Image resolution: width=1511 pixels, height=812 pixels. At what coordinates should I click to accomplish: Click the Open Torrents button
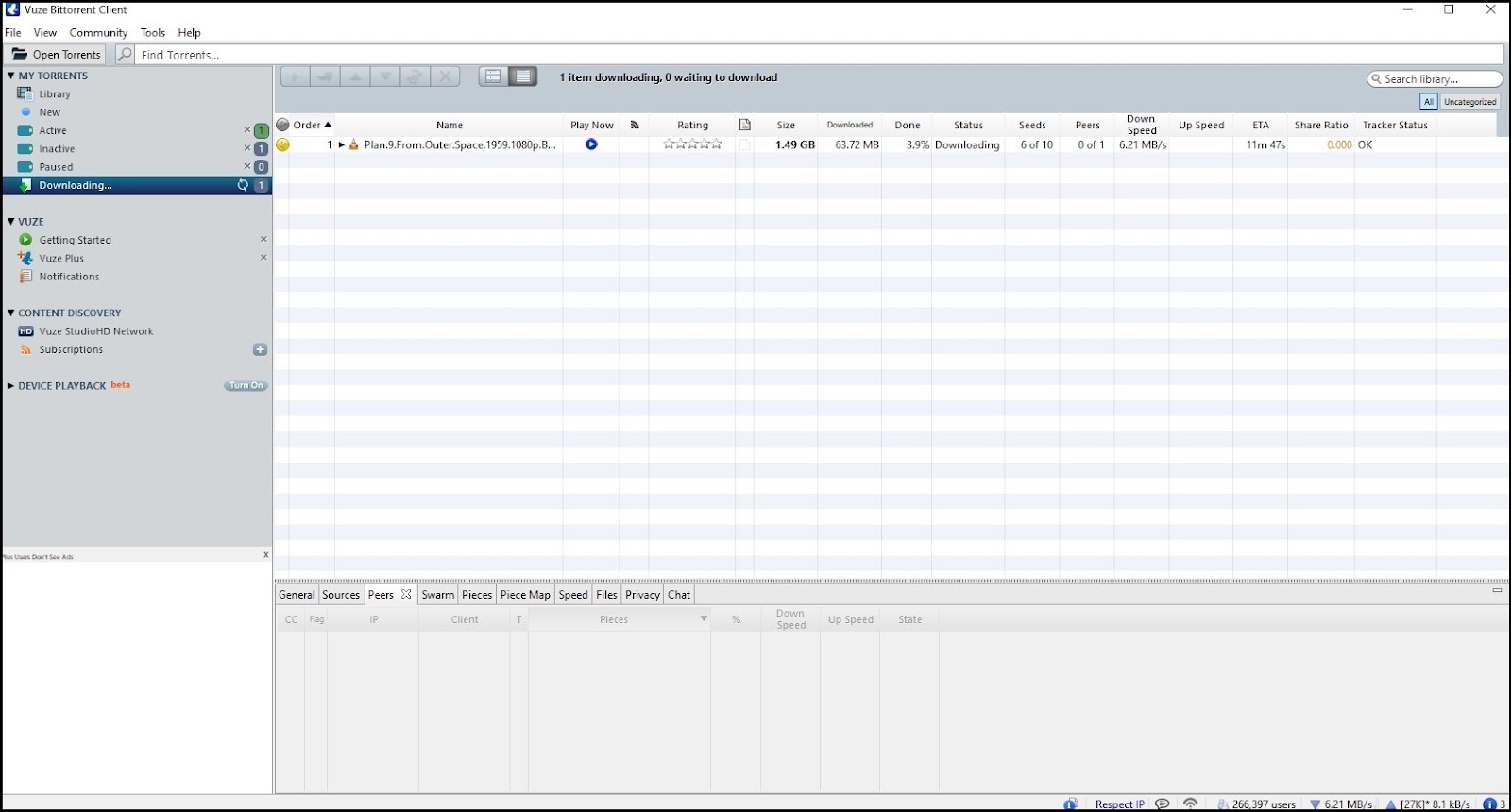pyautogui.click(x=57, y=55)
